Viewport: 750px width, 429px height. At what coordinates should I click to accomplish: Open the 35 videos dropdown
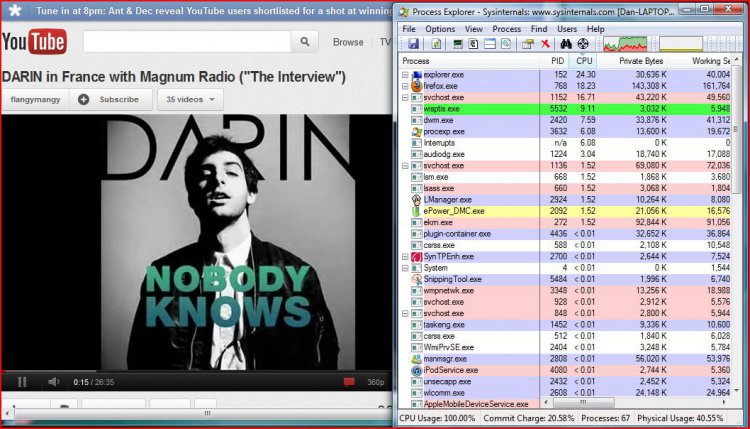pyautogui.click(x=190, y=99)
